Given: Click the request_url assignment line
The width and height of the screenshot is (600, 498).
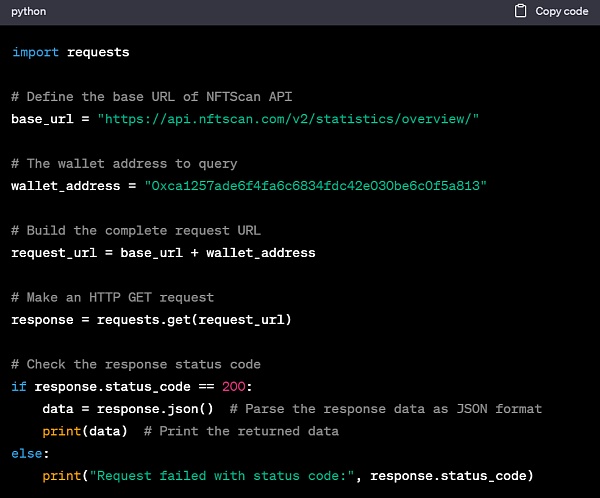Looking at the screenshot, I should tap(163, 253).
